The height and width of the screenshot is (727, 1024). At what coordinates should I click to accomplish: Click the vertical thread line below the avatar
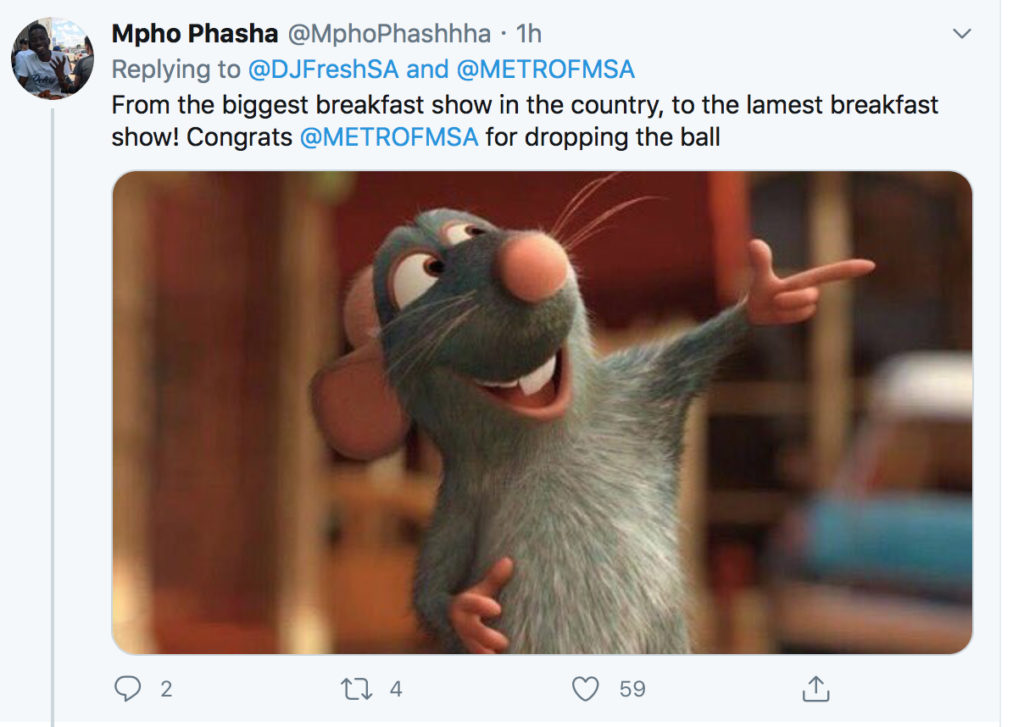tap(52, 417)
